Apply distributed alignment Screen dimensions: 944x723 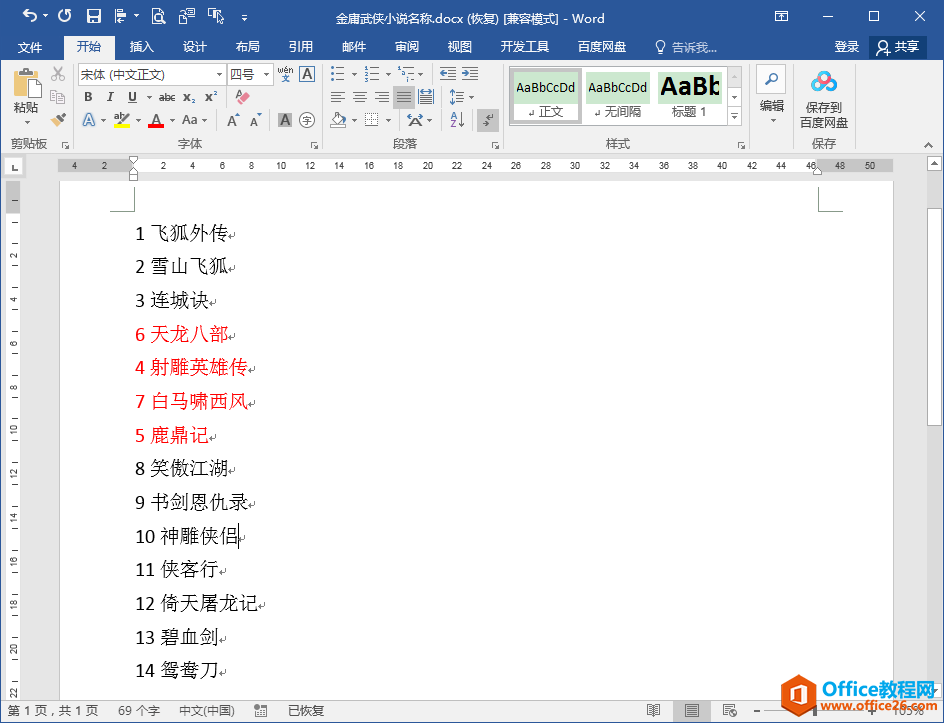pyautogui.click(x=426, y=97)
